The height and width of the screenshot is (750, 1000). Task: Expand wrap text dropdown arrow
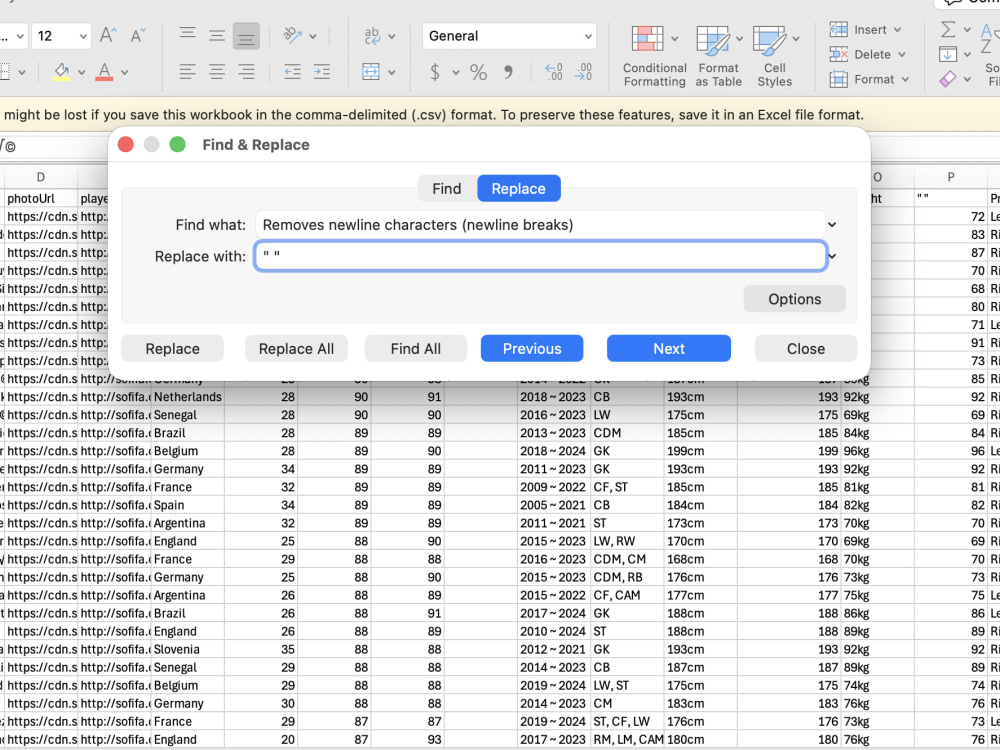tap(391, 36)
